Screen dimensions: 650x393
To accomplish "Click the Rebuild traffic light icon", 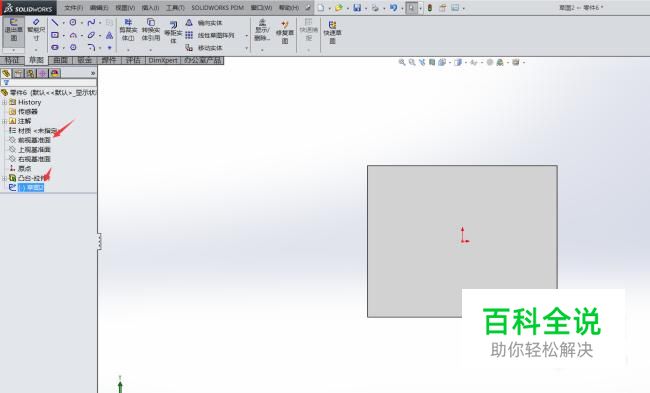I will coord(430,7).
